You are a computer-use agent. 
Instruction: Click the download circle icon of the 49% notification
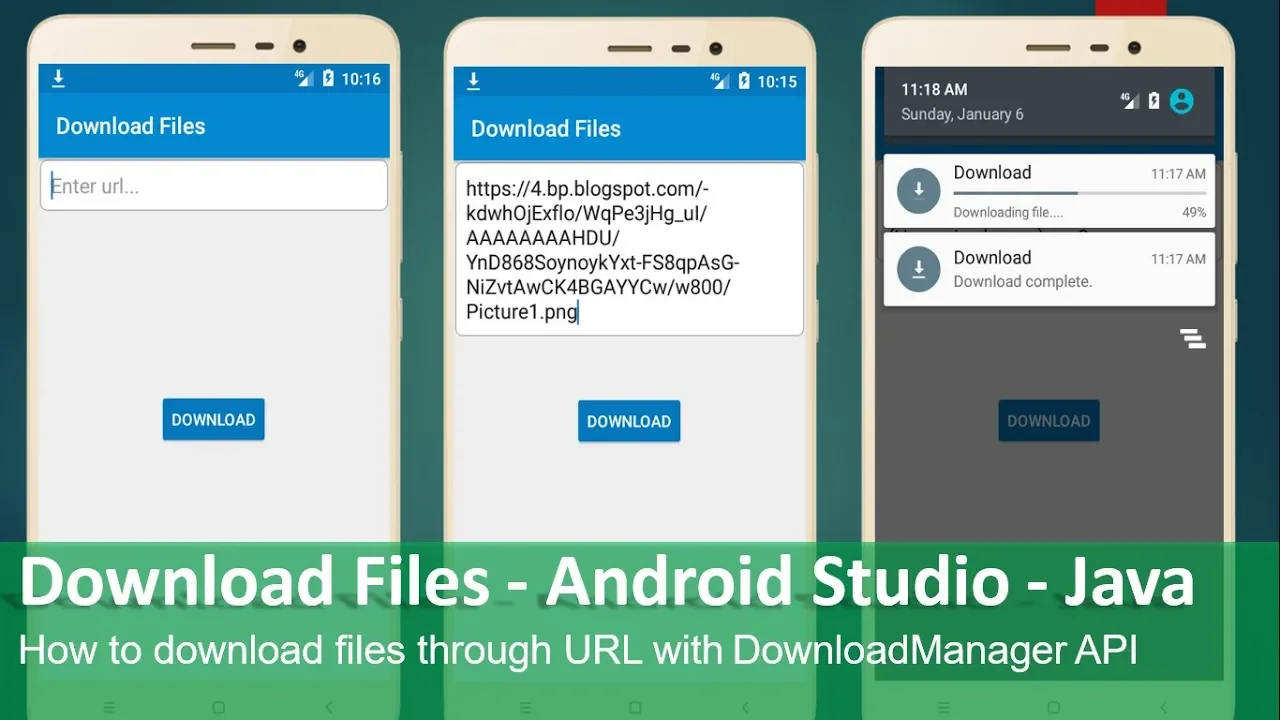tap(919, 191)
